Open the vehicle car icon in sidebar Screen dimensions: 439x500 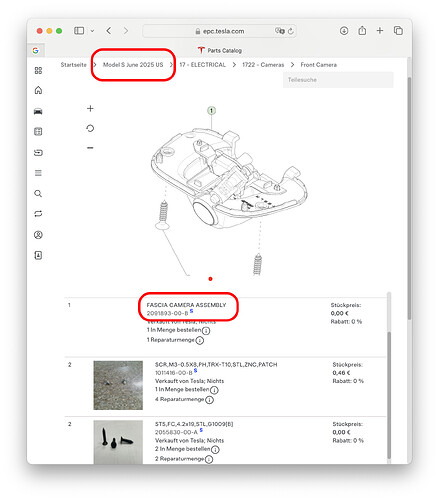point(38,111)
